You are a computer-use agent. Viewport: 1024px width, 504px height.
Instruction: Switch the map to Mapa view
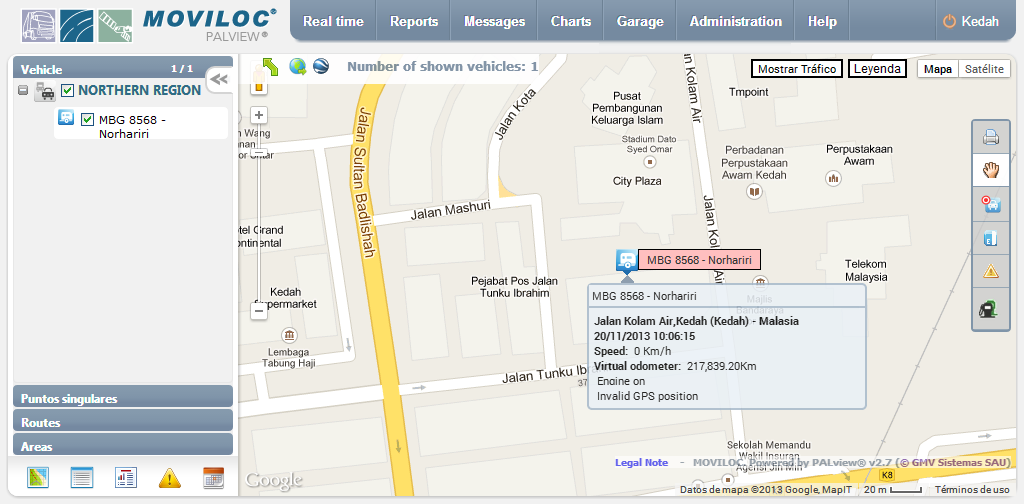938,69
